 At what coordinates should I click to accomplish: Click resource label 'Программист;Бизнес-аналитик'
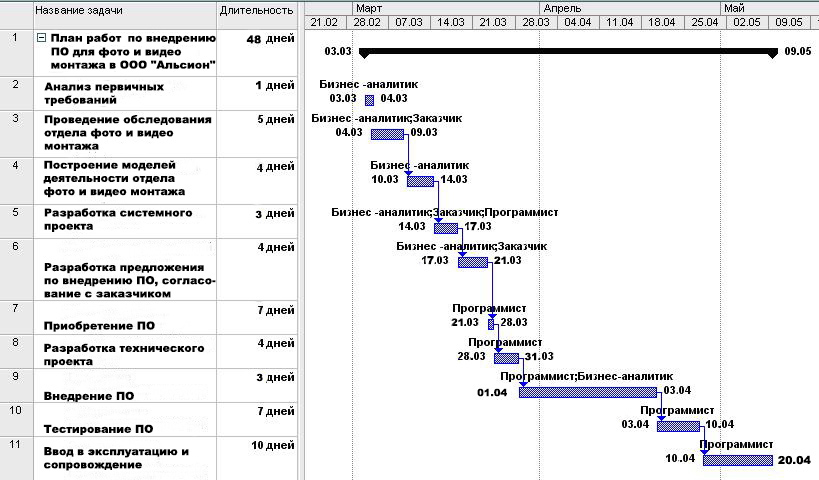click(587, 377)
